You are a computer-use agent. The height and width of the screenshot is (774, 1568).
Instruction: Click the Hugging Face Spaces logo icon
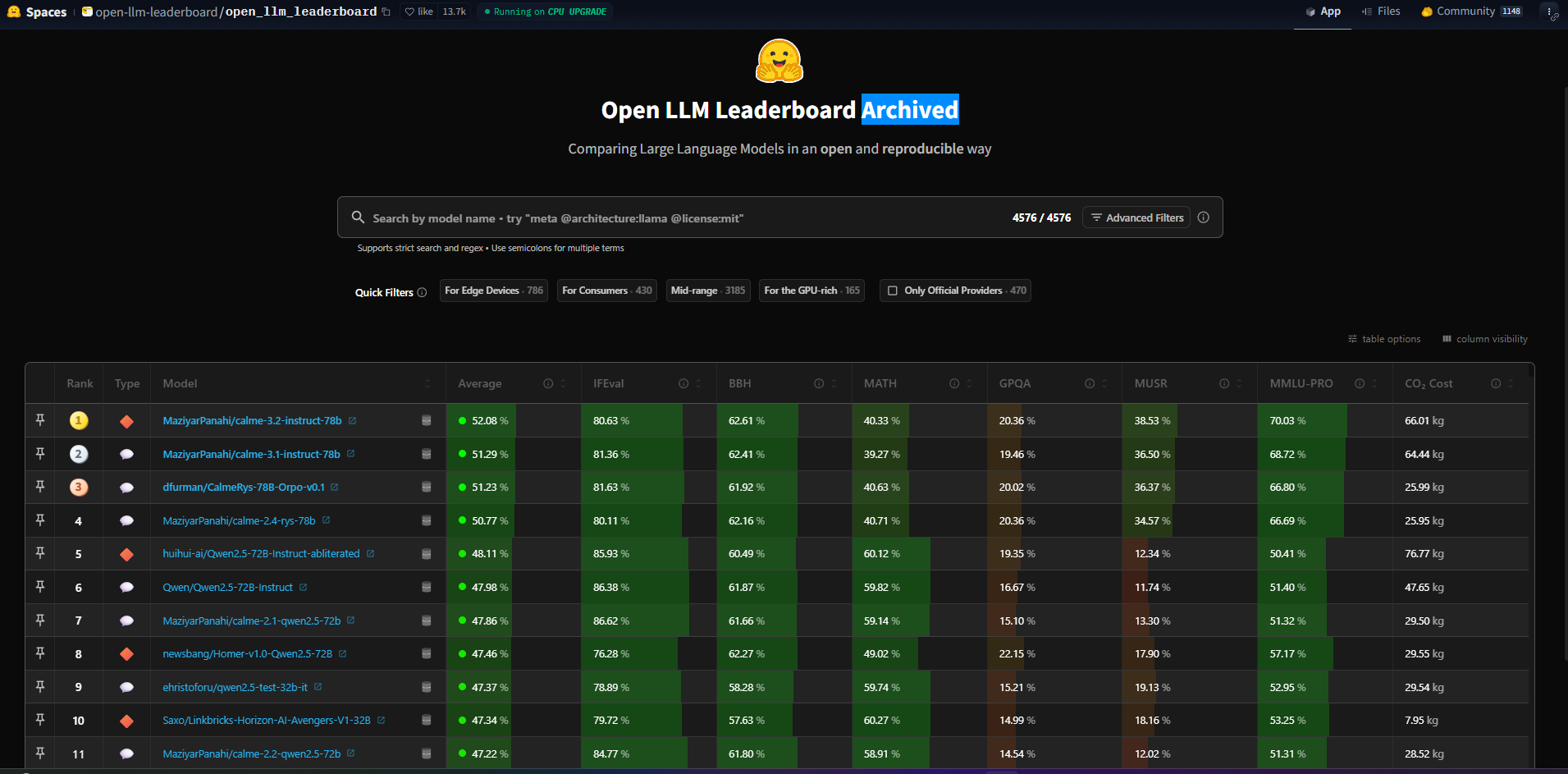(14, 11)
